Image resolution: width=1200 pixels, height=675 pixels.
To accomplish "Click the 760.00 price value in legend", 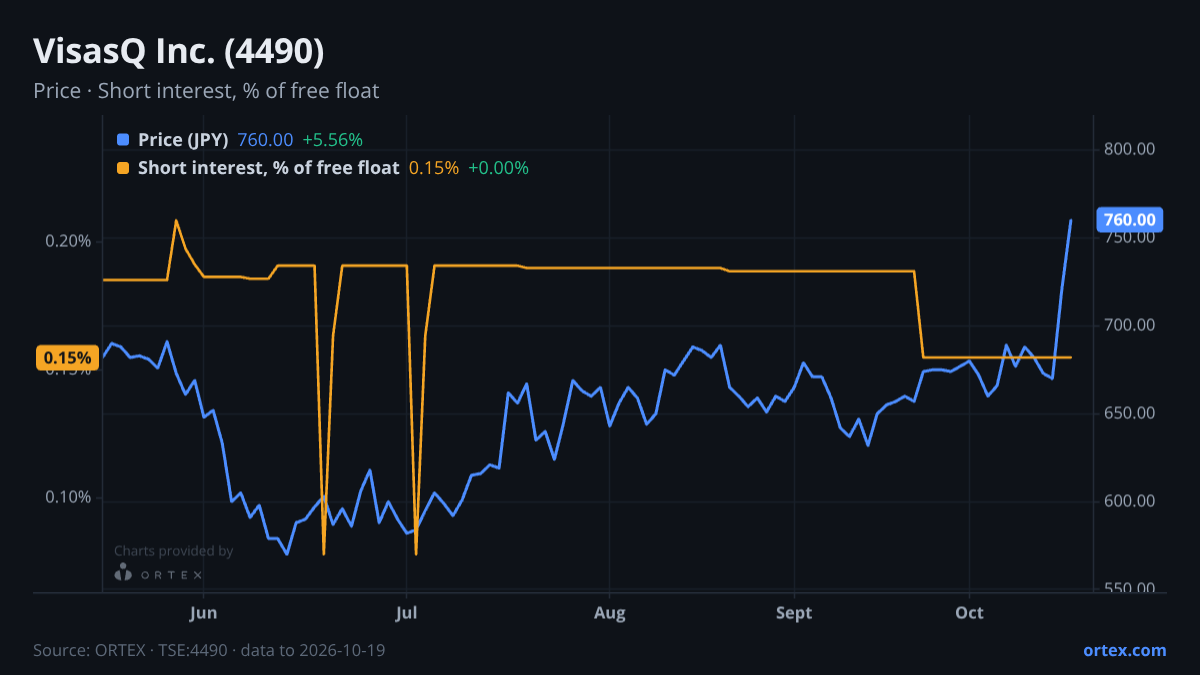I will point(265,140).
